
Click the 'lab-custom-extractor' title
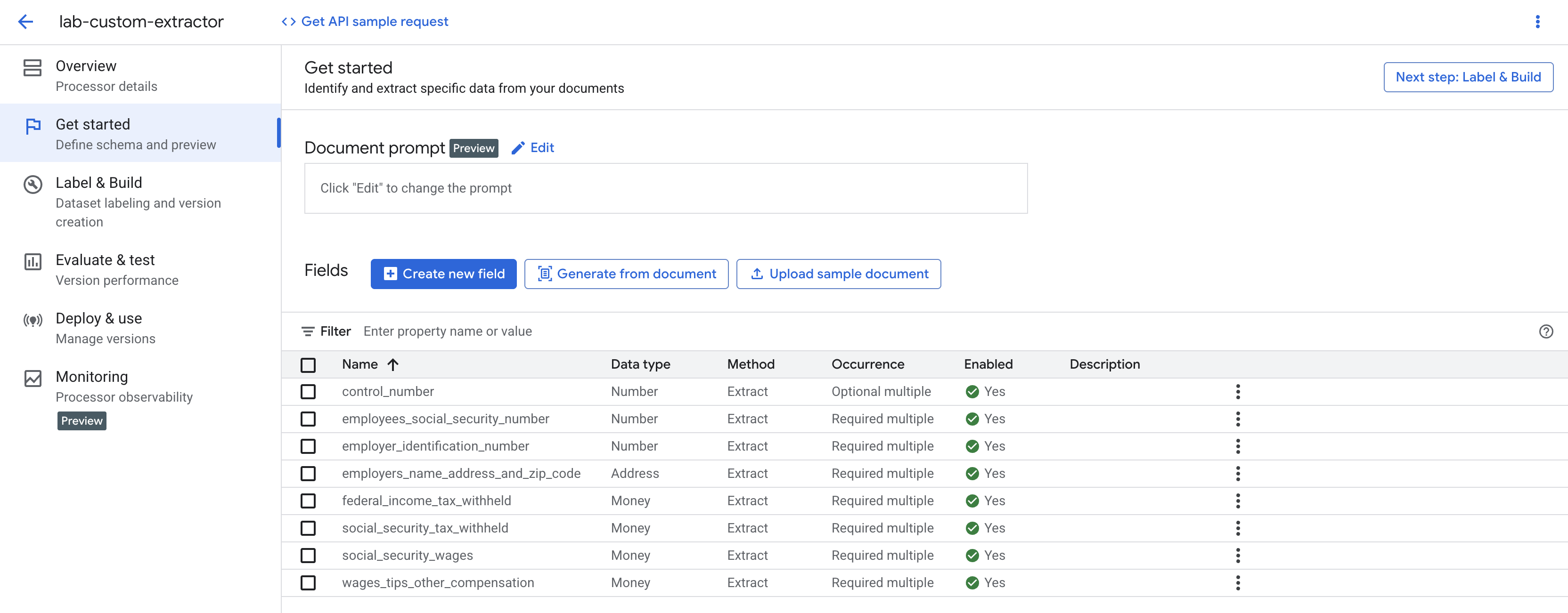click(x=141, y=22)
